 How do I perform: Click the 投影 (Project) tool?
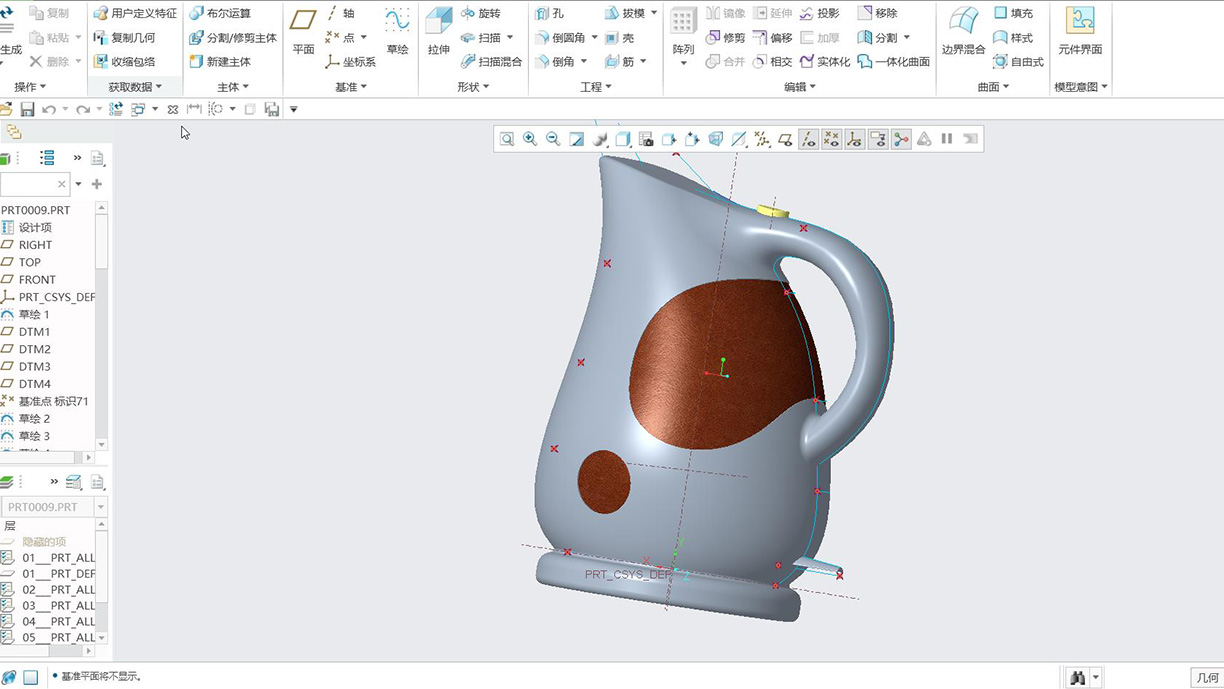click(x=819, y=14)
